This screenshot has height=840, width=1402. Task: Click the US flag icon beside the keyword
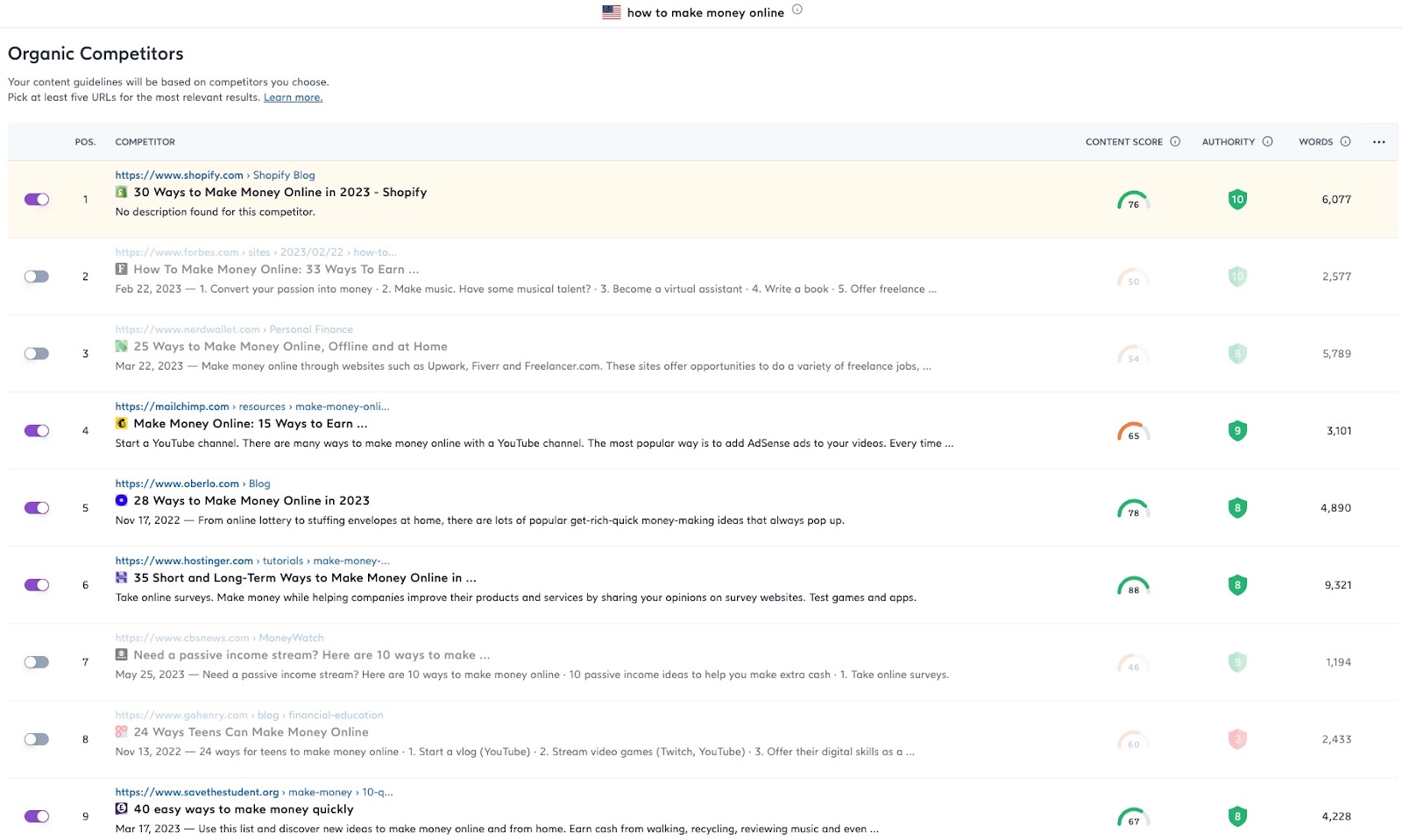coord(612,12)
